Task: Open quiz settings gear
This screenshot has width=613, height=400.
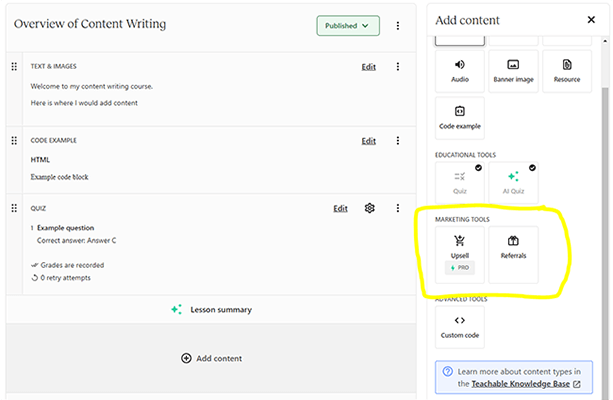Action: coord(370,208)
